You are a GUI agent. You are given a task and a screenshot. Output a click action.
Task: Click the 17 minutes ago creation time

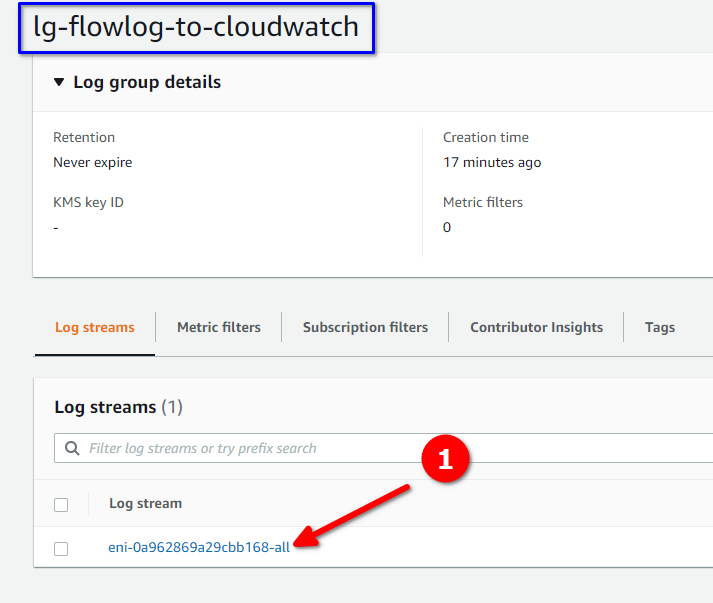(492, 162)
